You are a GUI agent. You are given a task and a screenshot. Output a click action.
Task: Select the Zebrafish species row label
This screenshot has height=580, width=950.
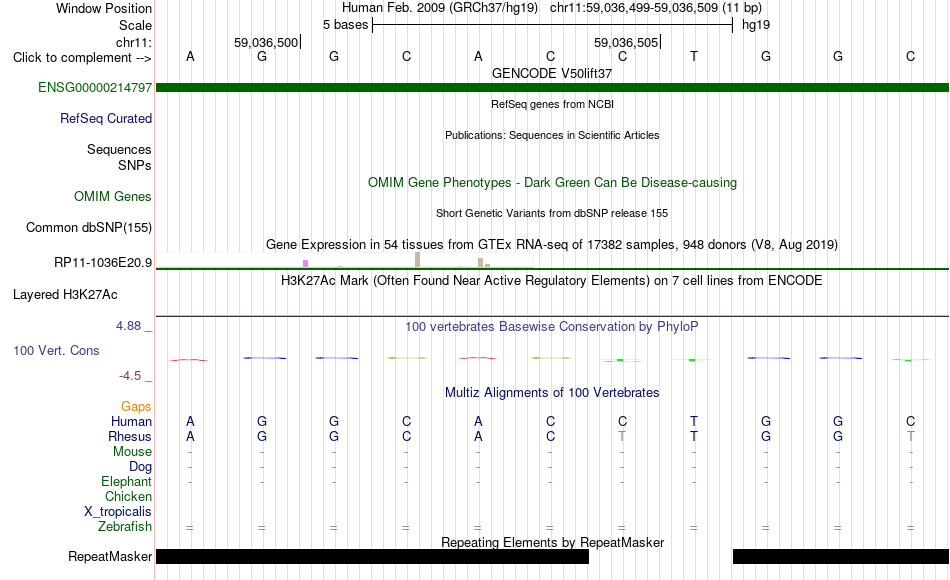[125, 526]
